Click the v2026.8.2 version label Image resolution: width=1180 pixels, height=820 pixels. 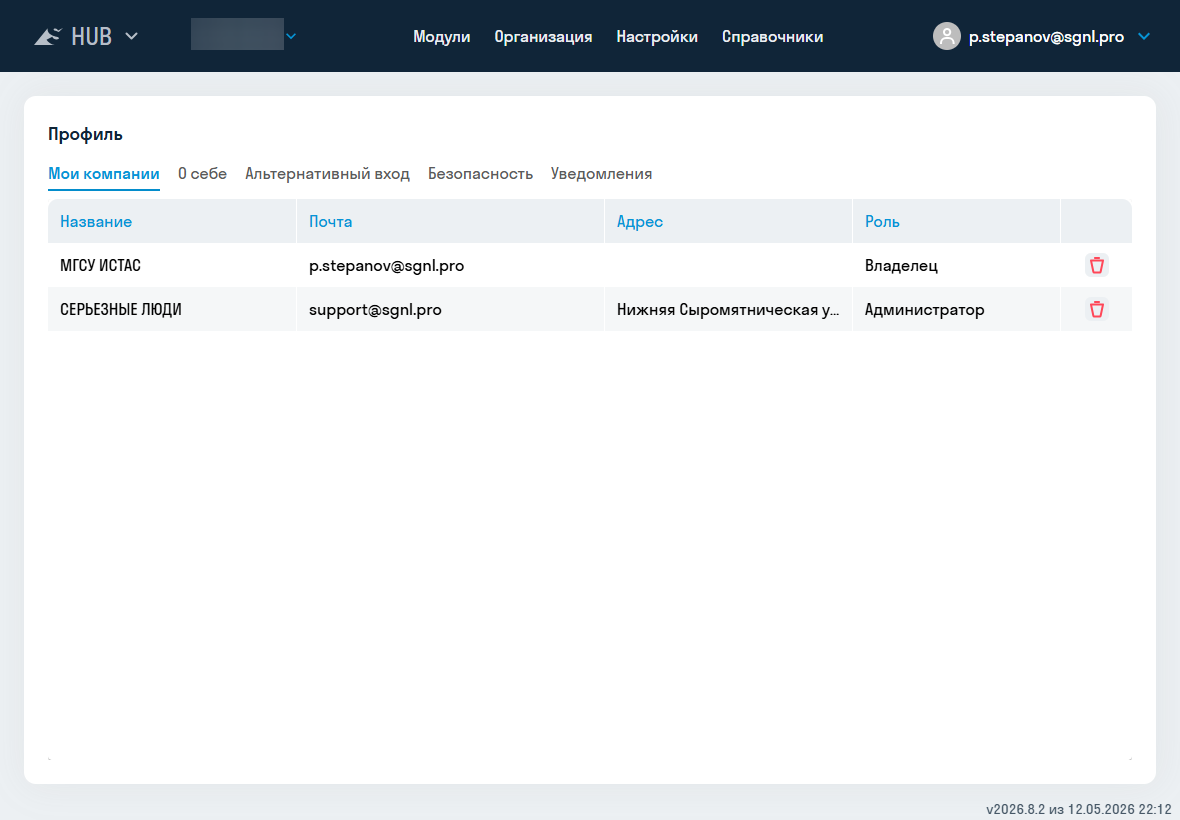pos(1079,809)
